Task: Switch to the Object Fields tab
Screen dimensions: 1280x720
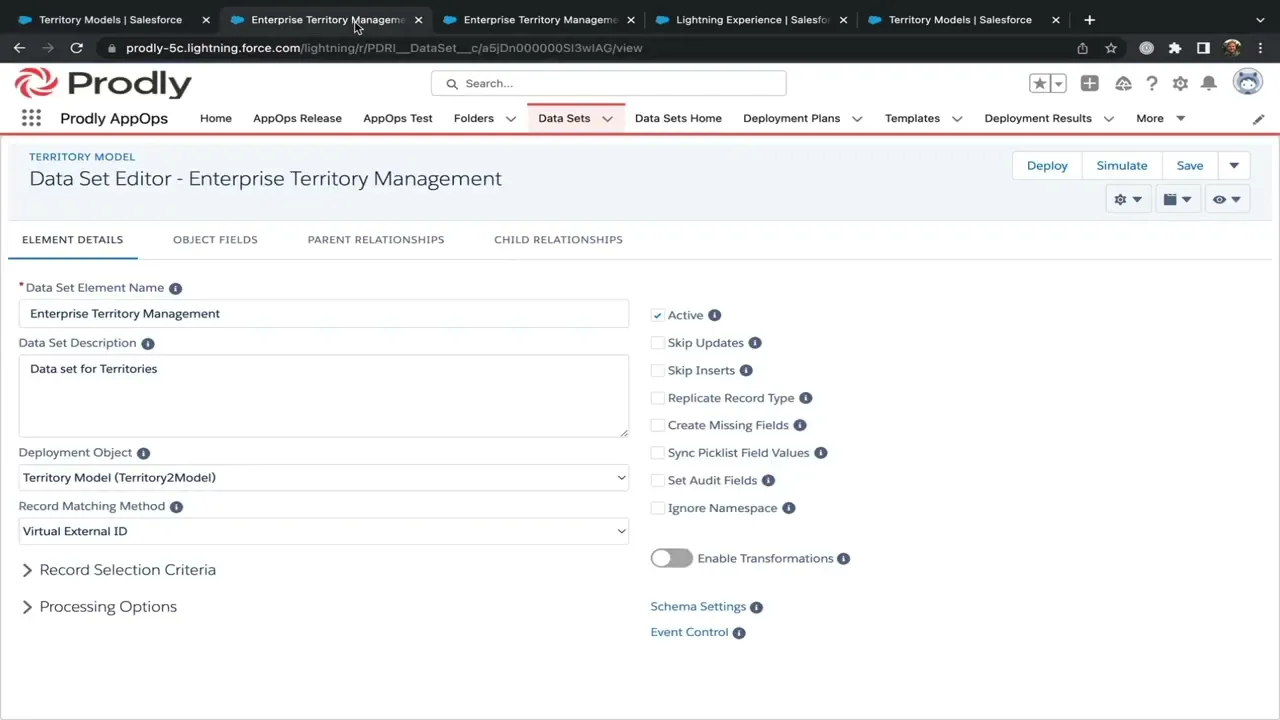Action: coord(215,240)
